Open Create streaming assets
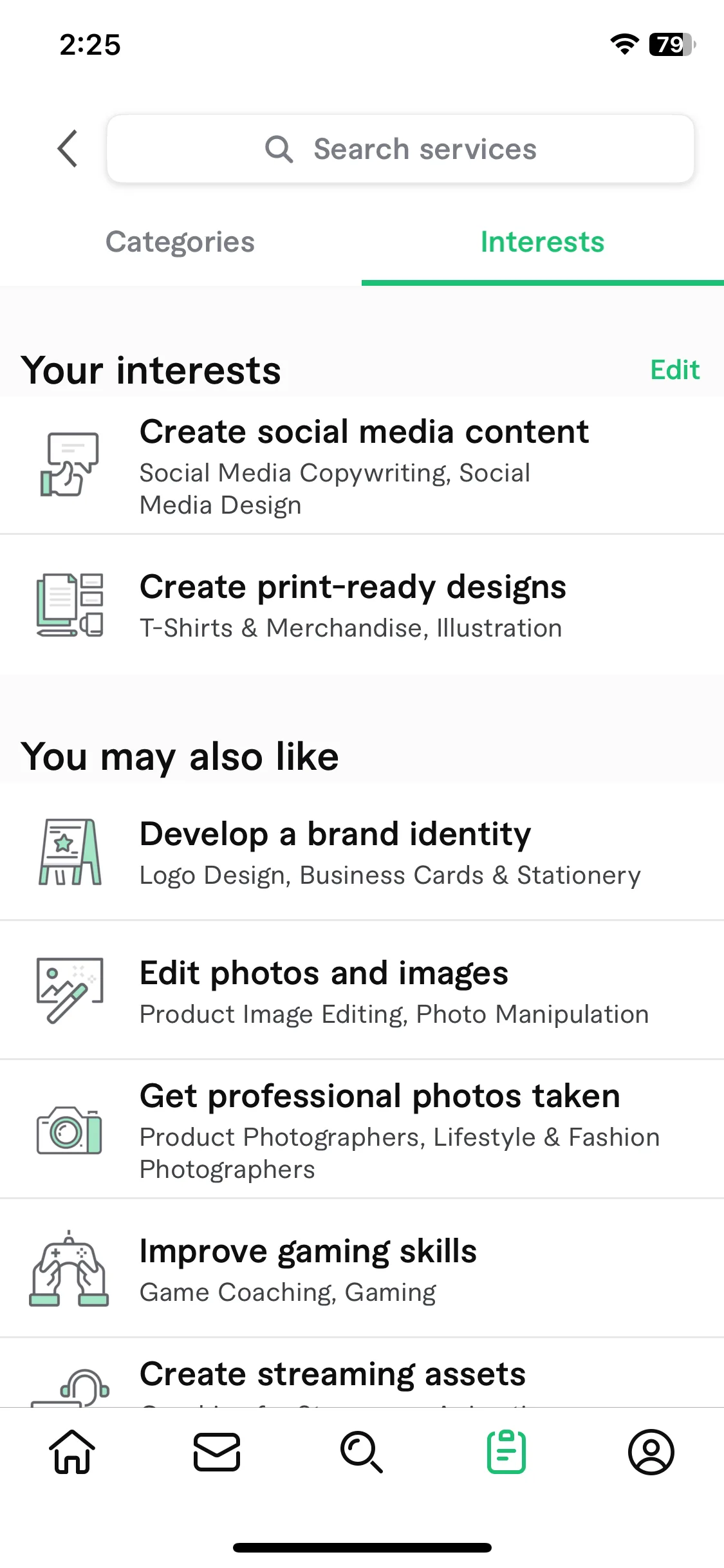Image resolution: width=724 pixels, height=1568 pixels. [x=362, y=1373]
